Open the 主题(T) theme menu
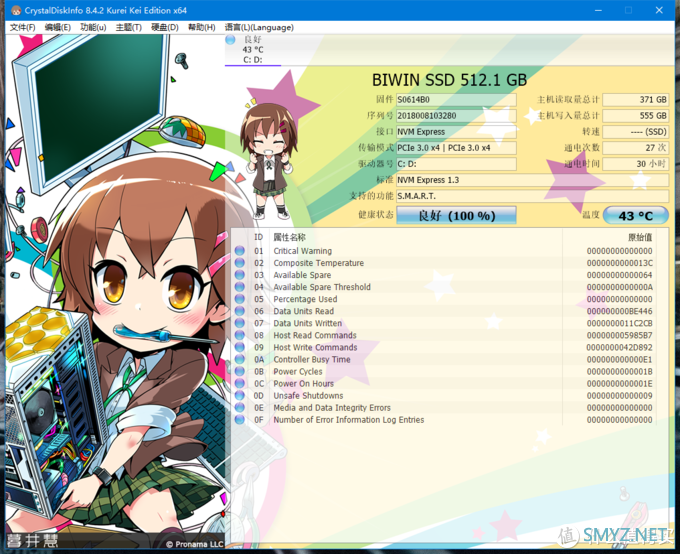680x554 pixels. (x=129, y=27)
